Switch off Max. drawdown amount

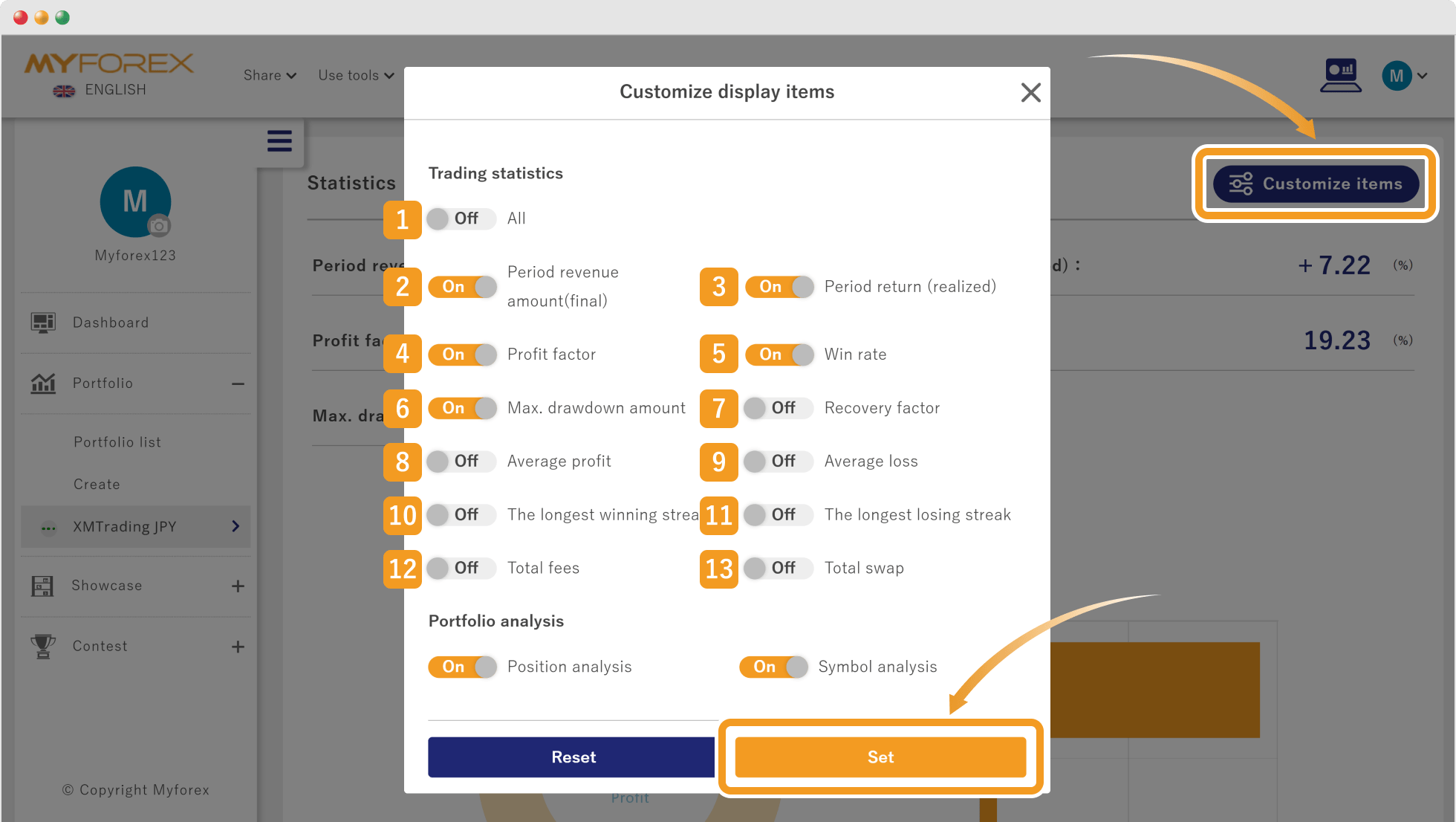pyautogui.click(x=461, y=408)
